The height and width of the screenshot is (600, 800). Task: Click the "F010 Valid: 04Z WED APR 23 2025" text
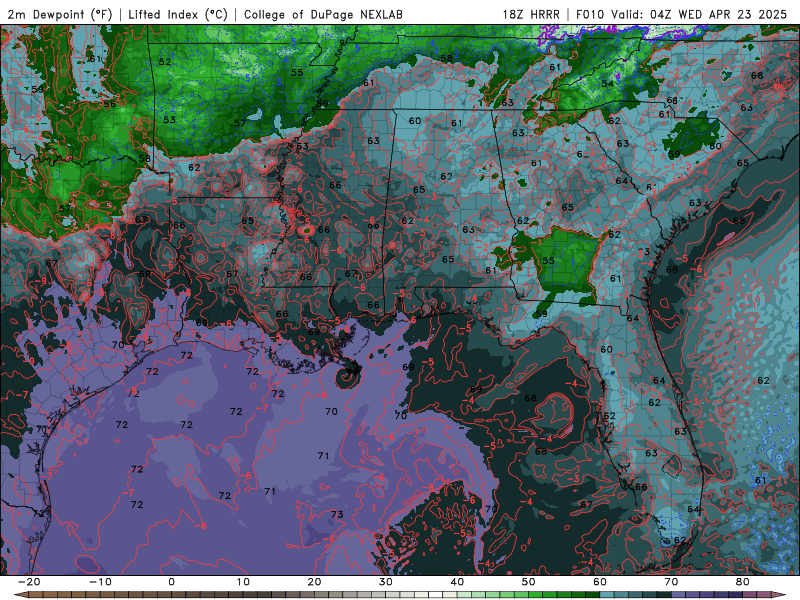click(682, 14)
